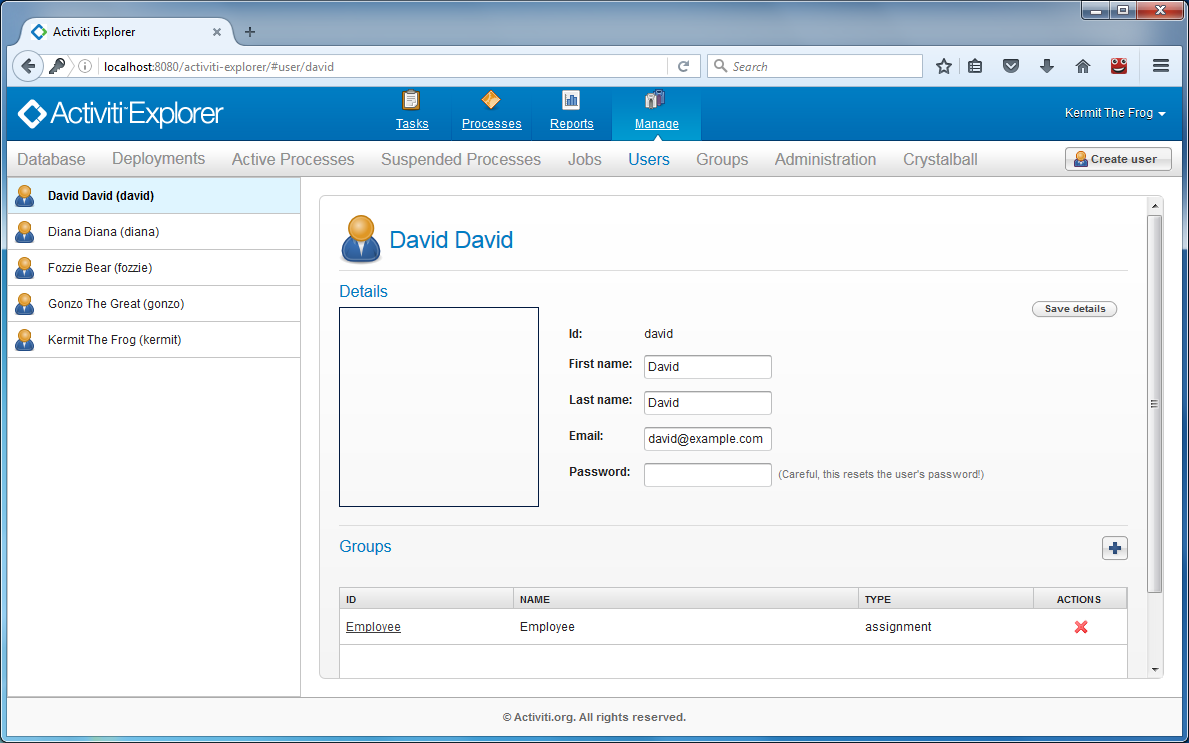Click the Firefox home icon
1189x743 pixels.
click(x=1082, y=66)
